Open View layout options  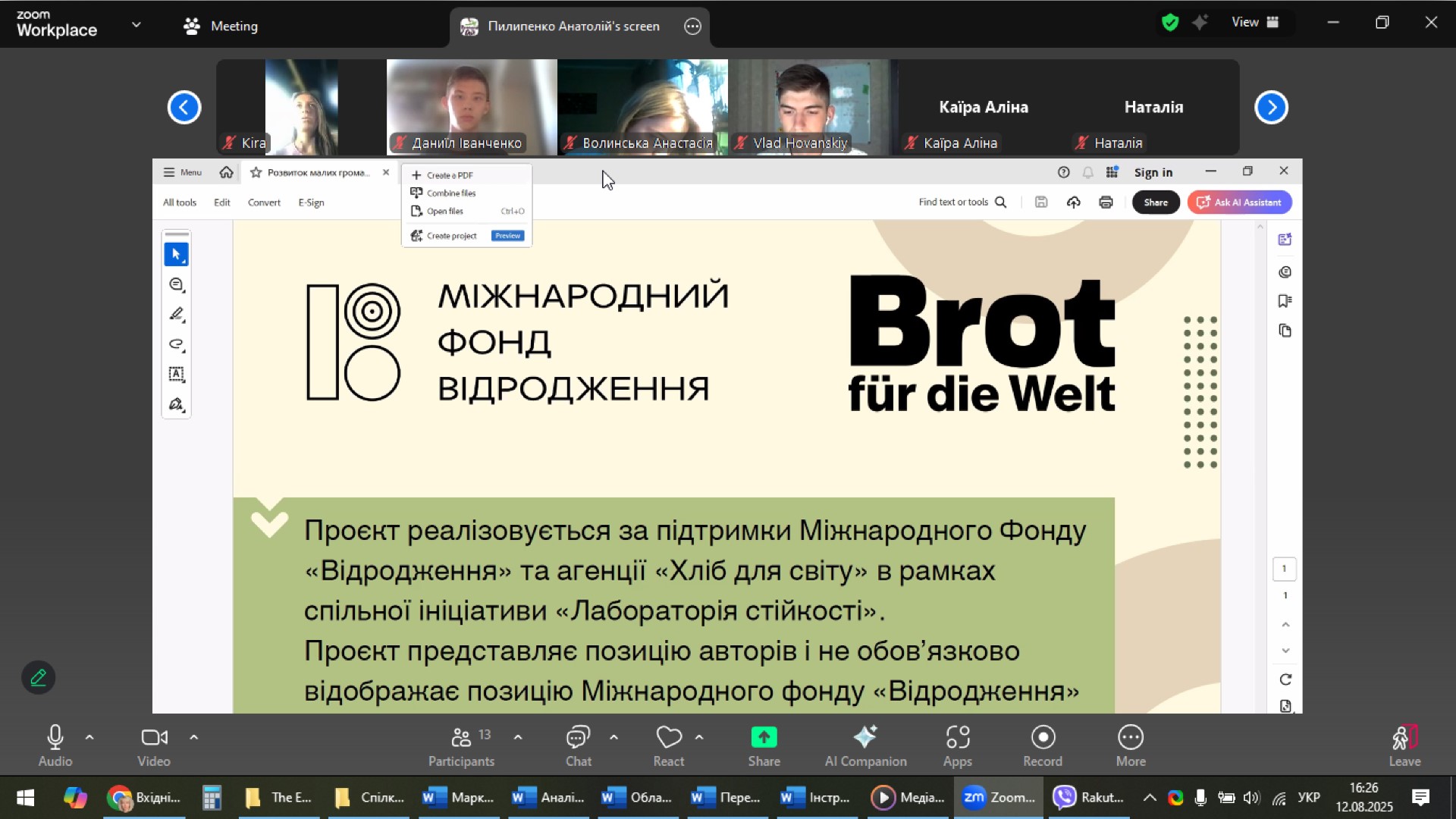(x=1255, y=22)
